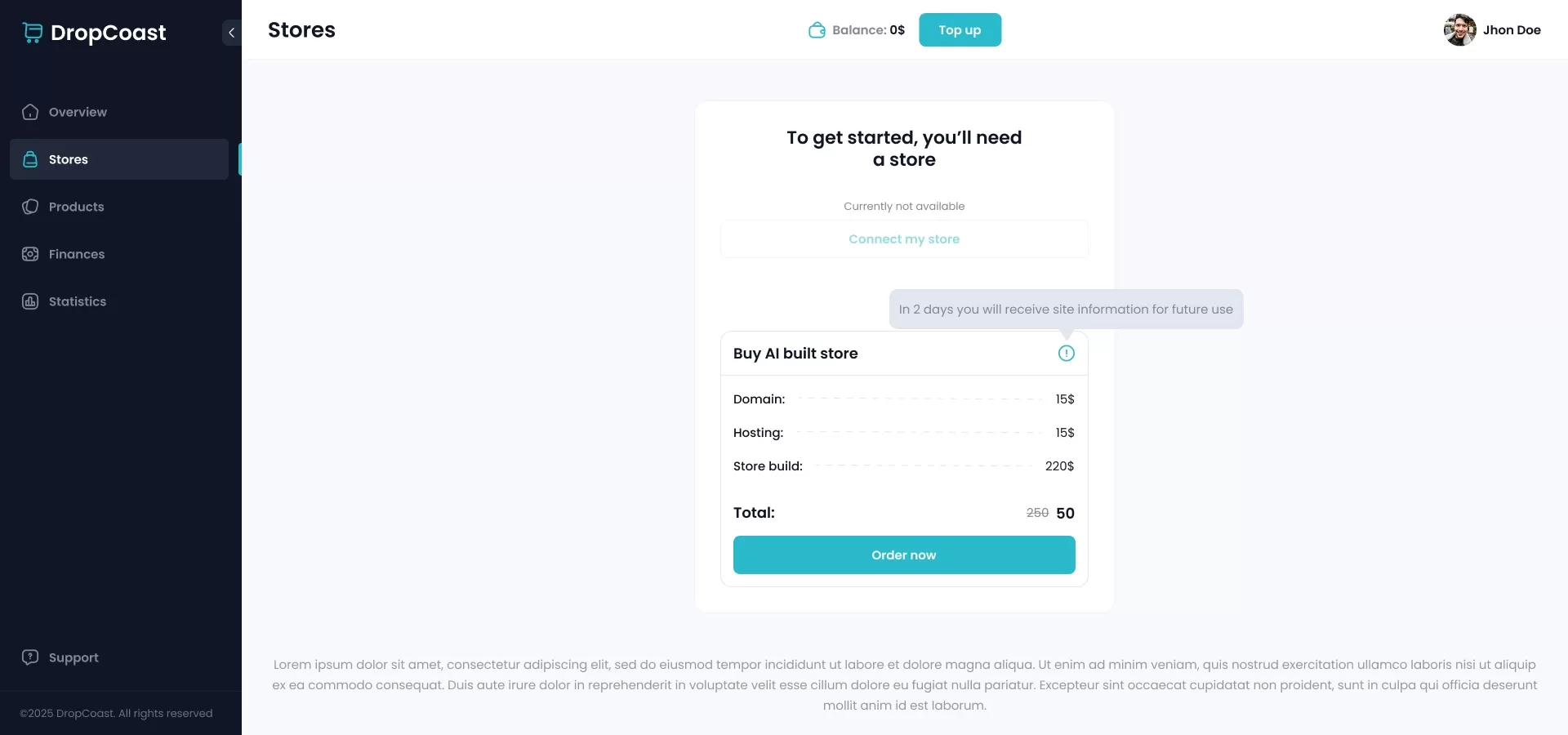Click the Finances icon in sidebar
The width and height of the screenshot is (1568, 735).
click(x=30, y=254)
